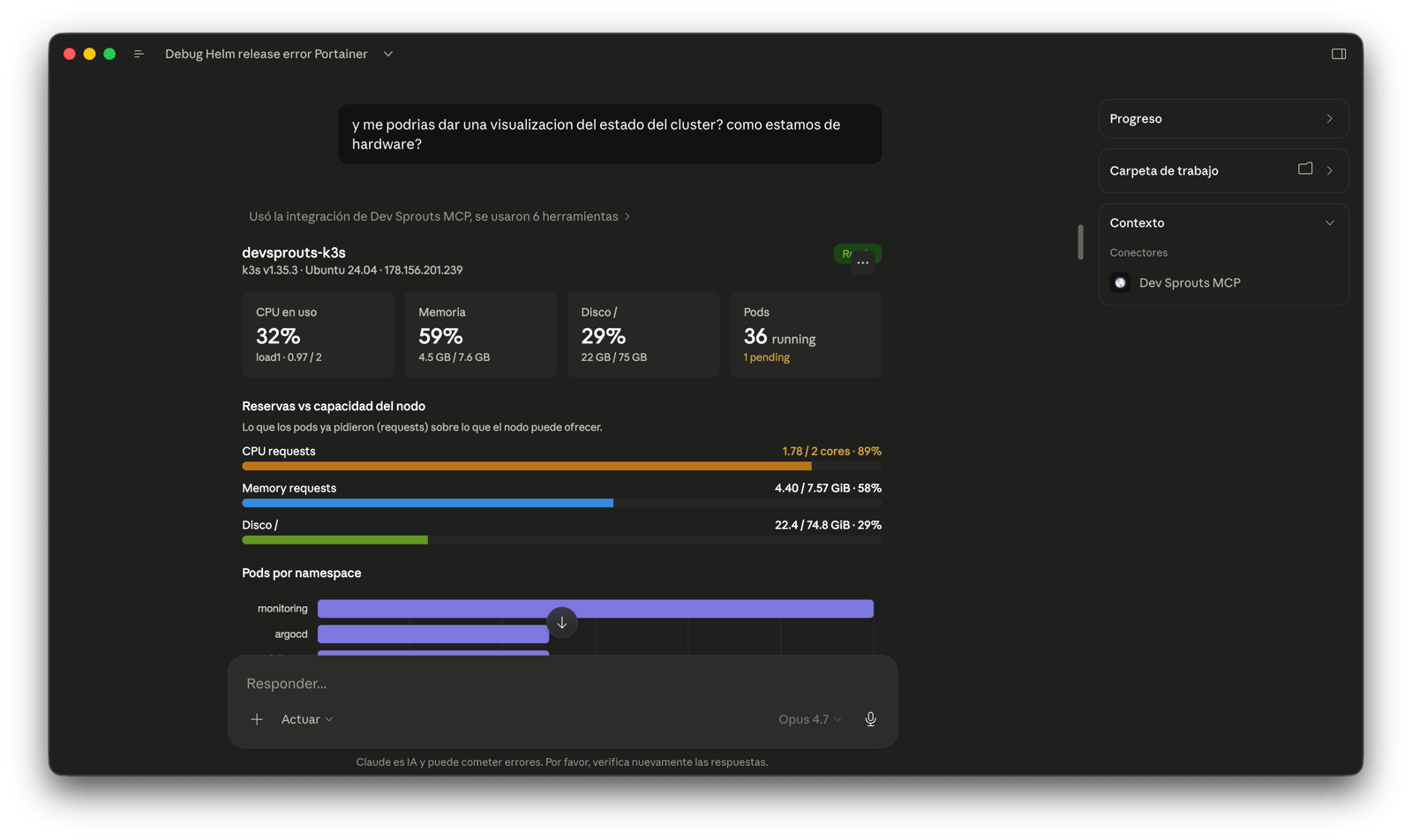The height and width of the screenshot is (840, 1412).
Task: Click the user message about cluster visualization
Action: [x=610, y=134]
